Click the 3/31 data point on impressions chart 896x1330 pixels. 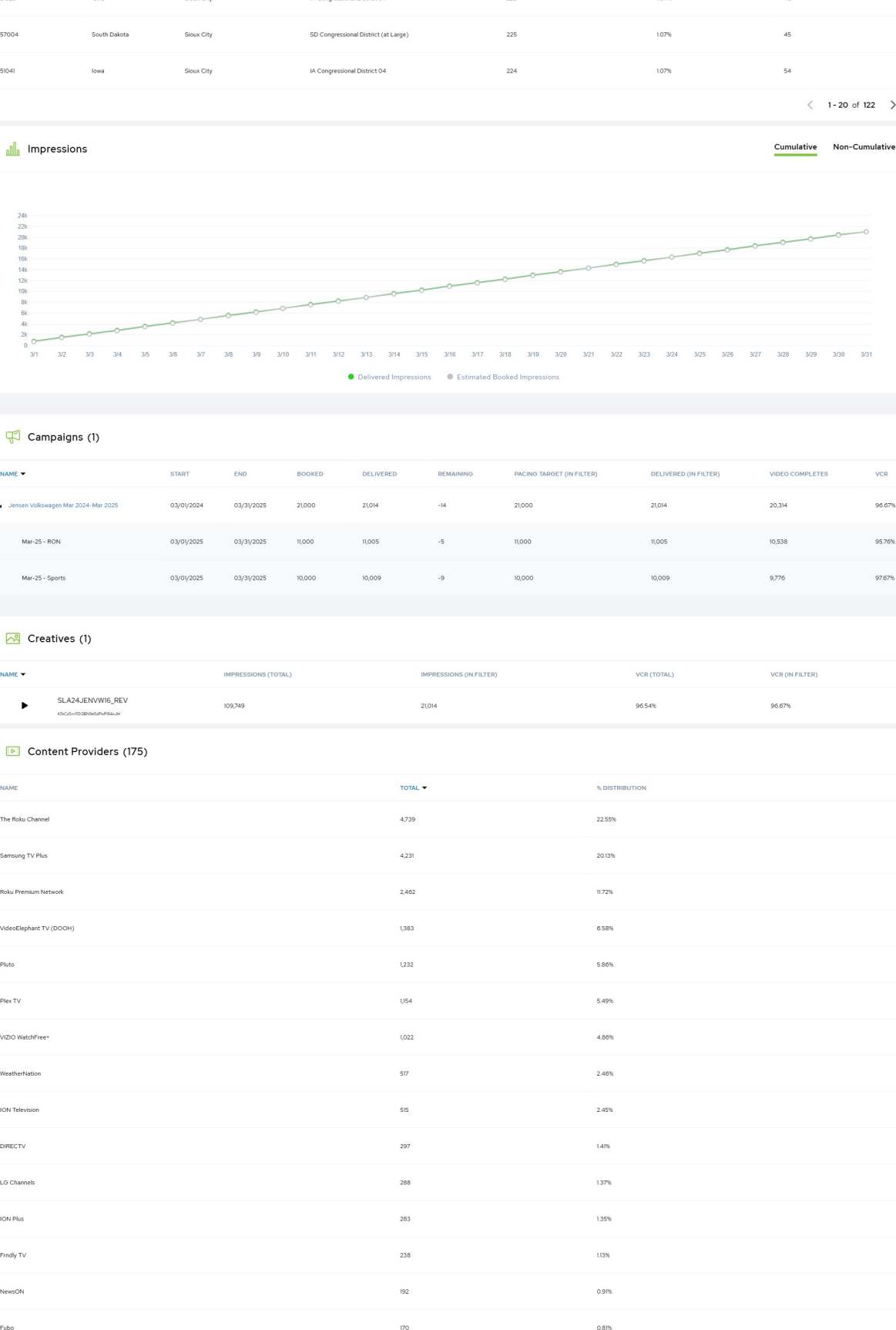coord(866,232)
